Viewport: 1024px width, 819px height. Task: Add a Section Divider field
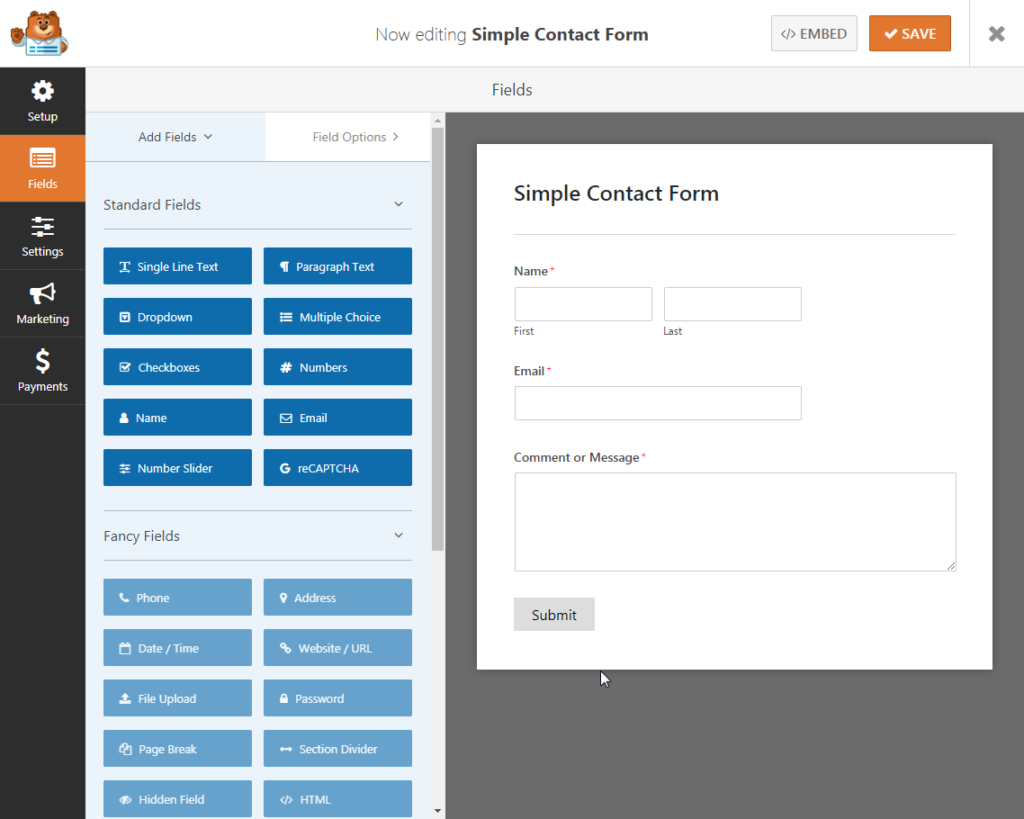tap(338, 748)
